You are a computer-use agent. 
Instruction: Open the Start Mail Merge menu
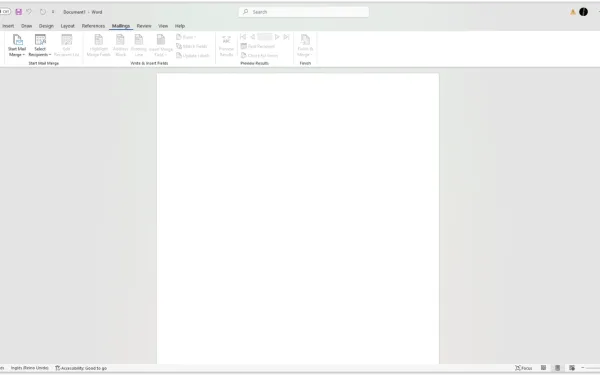(x=17, y=46)
